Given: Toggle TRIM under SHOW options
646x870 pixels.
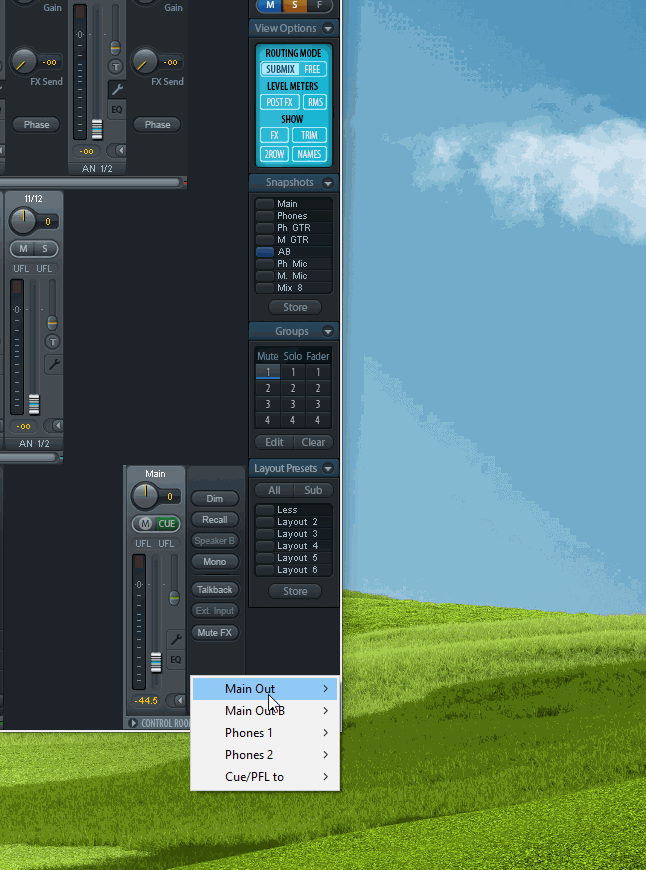Looking at the screenshot, I should pos(309,135).
